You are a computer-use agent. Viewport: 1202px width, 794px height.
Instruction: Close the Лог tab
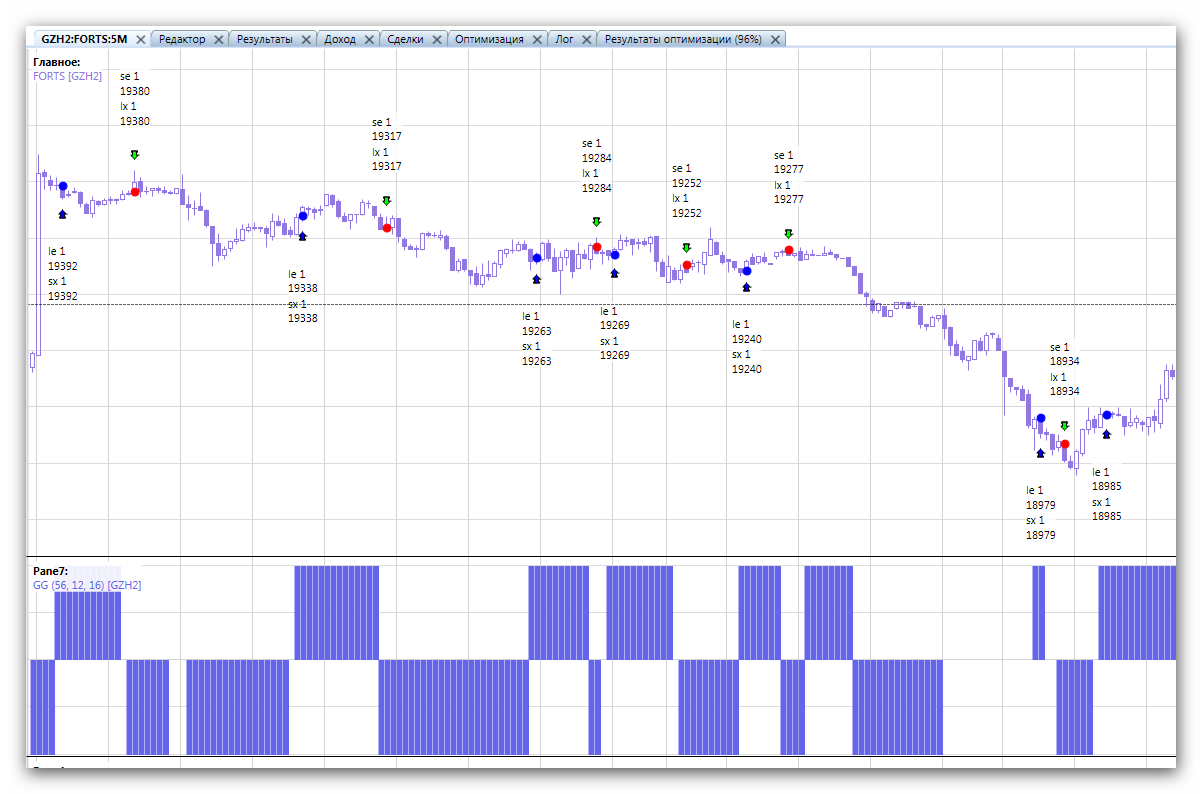[x=586, y=40]
